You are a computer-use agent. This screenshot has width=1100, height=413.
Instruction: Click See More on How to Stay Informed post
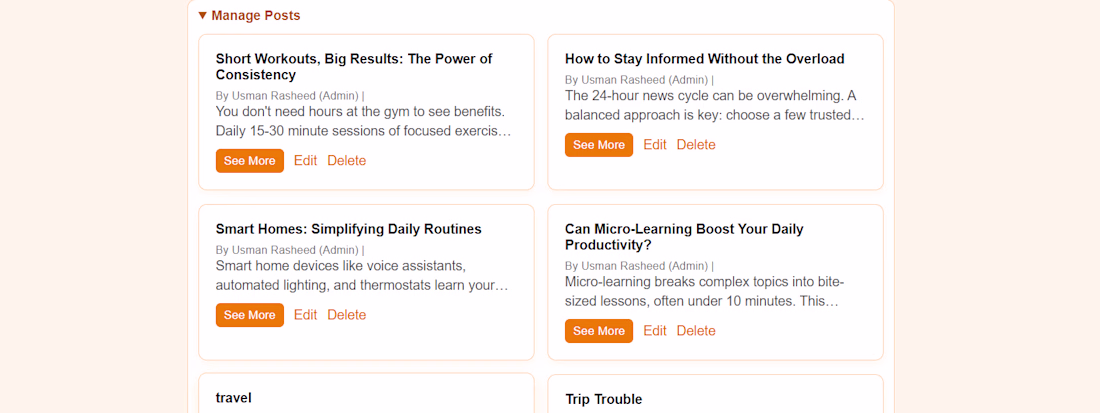point(599,145)
